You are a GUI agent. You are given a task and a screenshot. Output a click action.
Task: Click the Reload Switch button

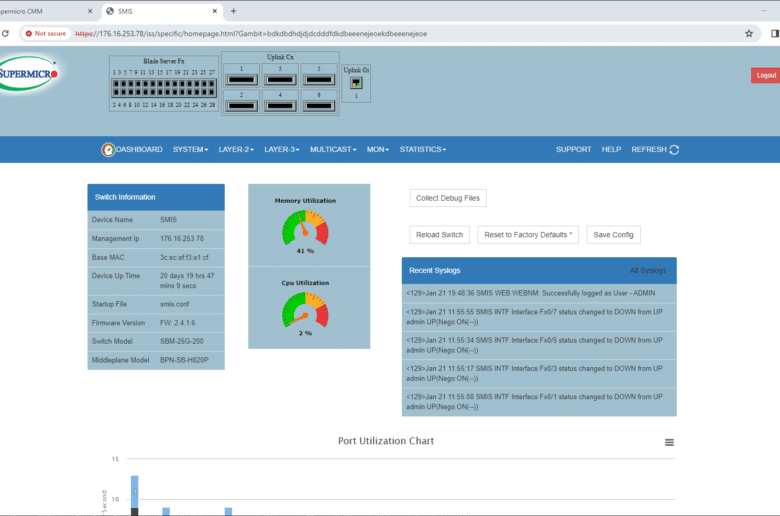pos(439,235)
